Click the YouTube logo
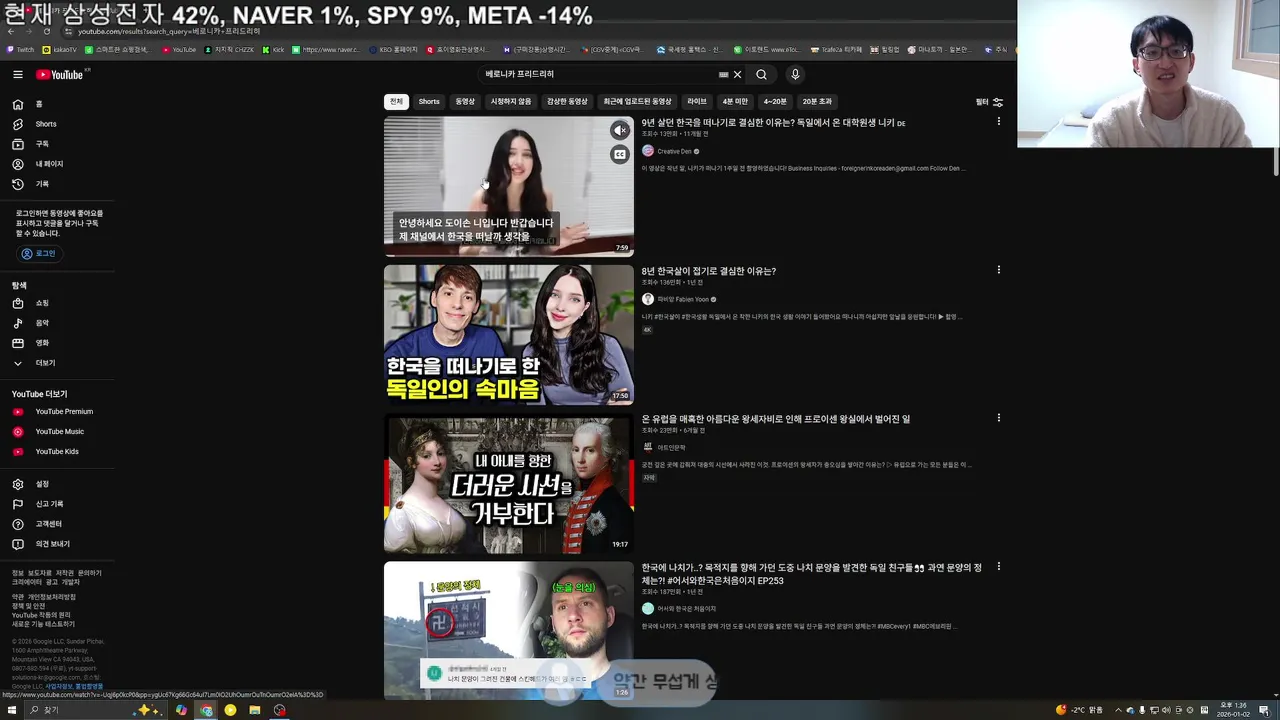This screenshot has width=1280, height=720. [x=62, y=74]
